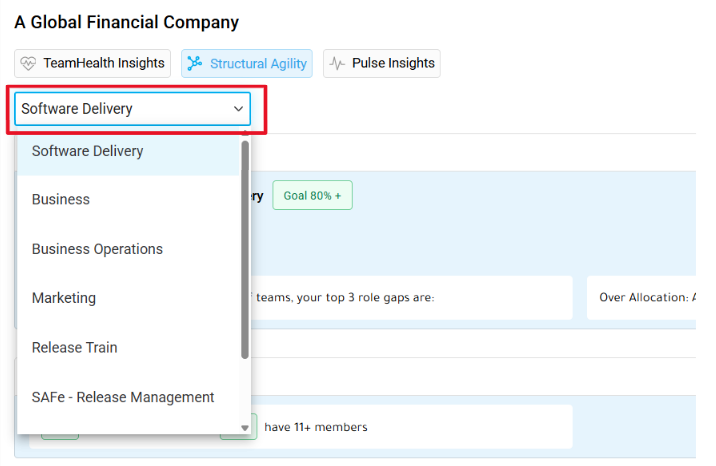Image resolution: width=716 pixels, height=466 pixels.
Task: Click the top 3 role gaps card
Action: point(411,298)
